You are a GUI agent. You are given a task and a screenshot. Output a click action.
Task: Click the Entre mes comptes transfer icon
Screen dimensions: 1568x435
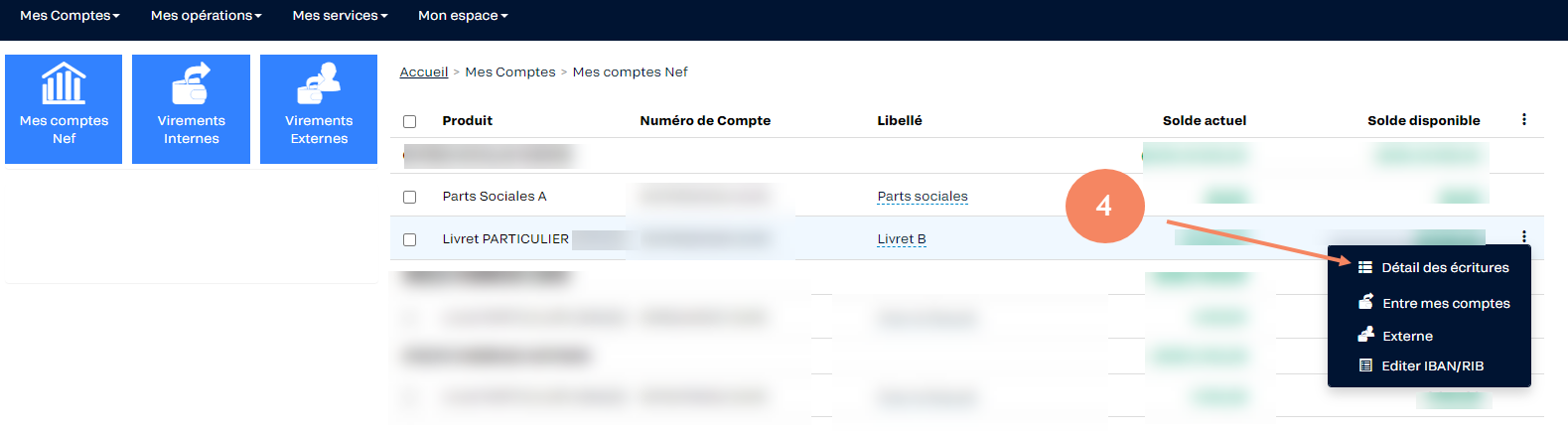point(1365,302)
